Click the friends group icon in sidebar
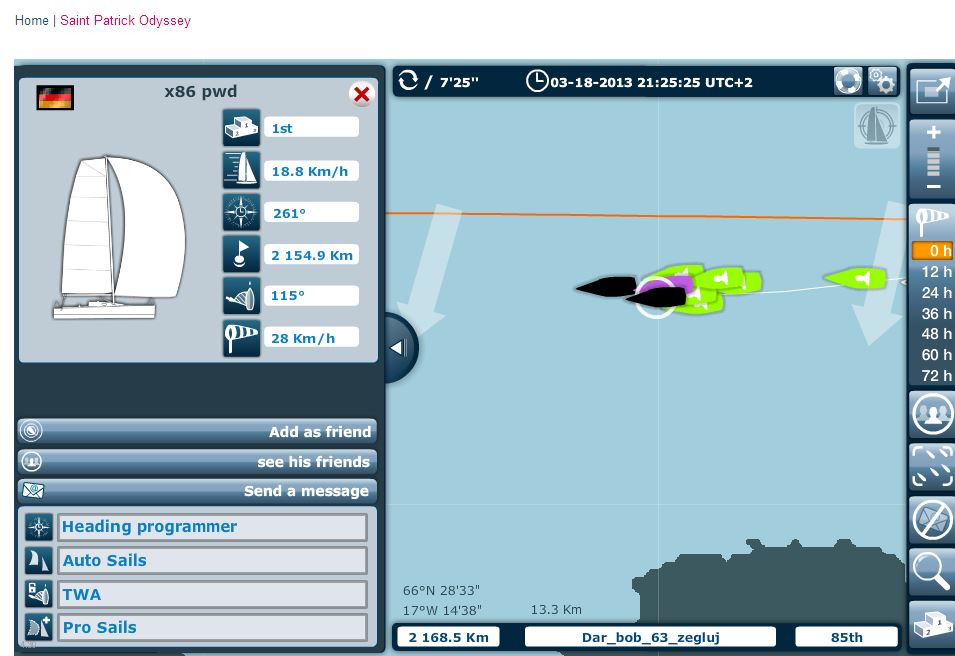This screenshot has height=656, width=955. (932, 413)
